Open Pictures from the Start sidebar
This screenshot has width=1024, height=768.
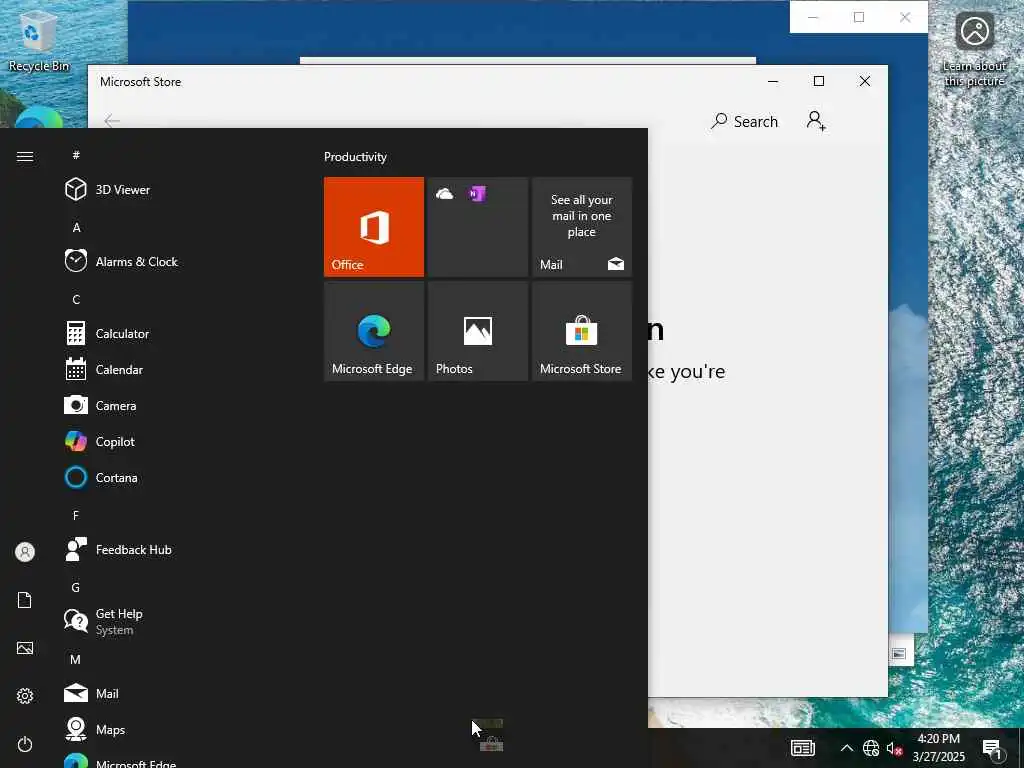[x=25, y=648]
